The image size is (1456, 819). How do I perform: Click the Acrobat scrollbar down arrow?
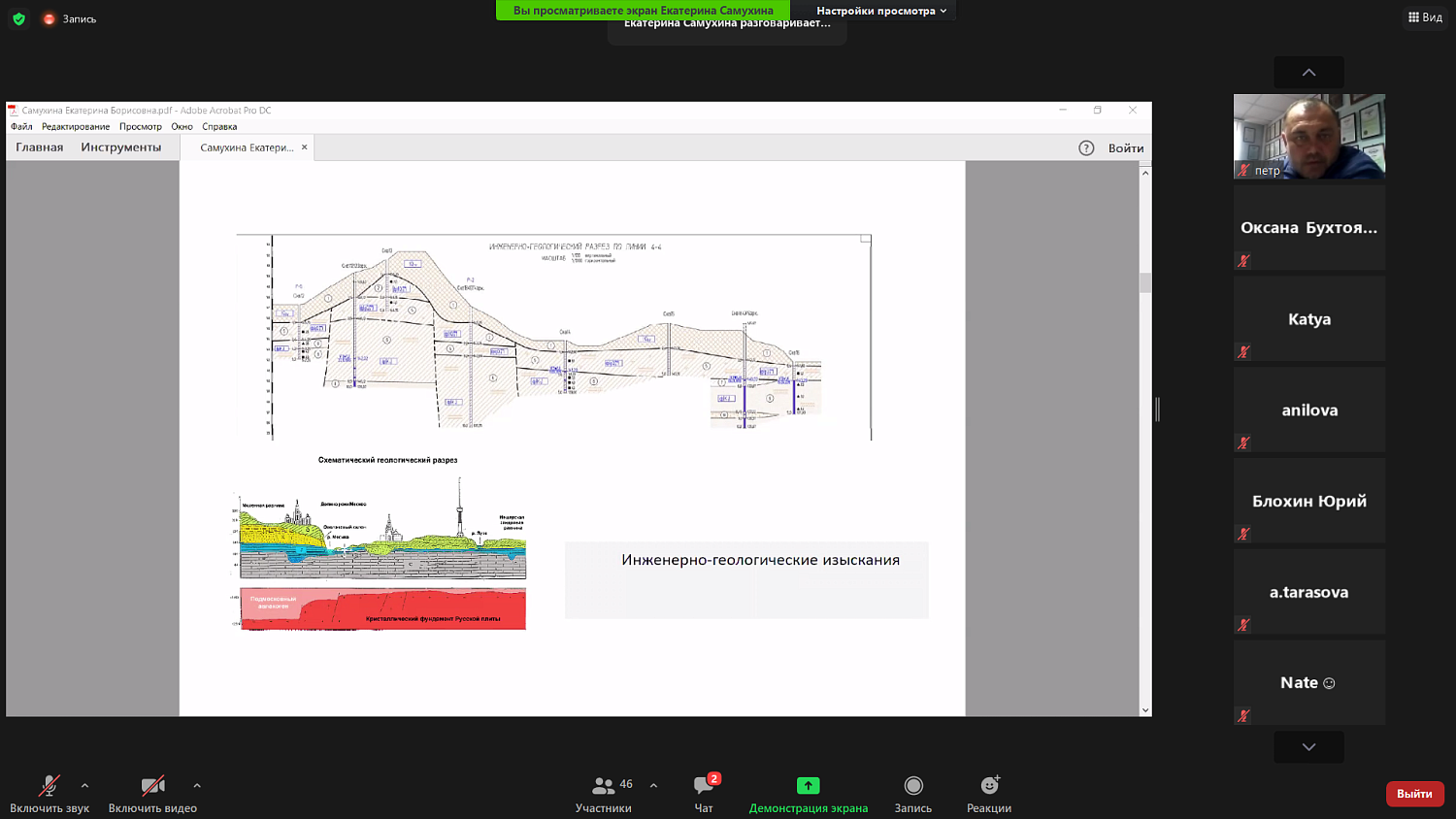1145,710
